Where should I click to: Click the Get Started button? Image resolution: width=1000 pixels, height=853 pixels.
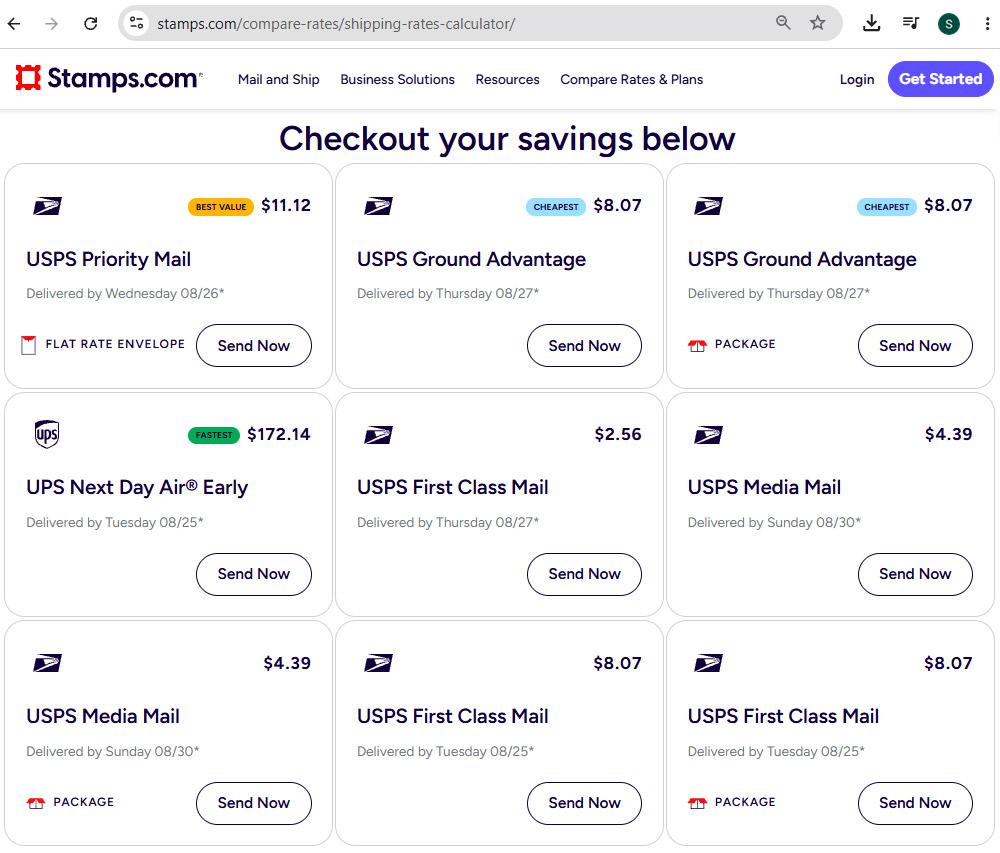point(940,79)
